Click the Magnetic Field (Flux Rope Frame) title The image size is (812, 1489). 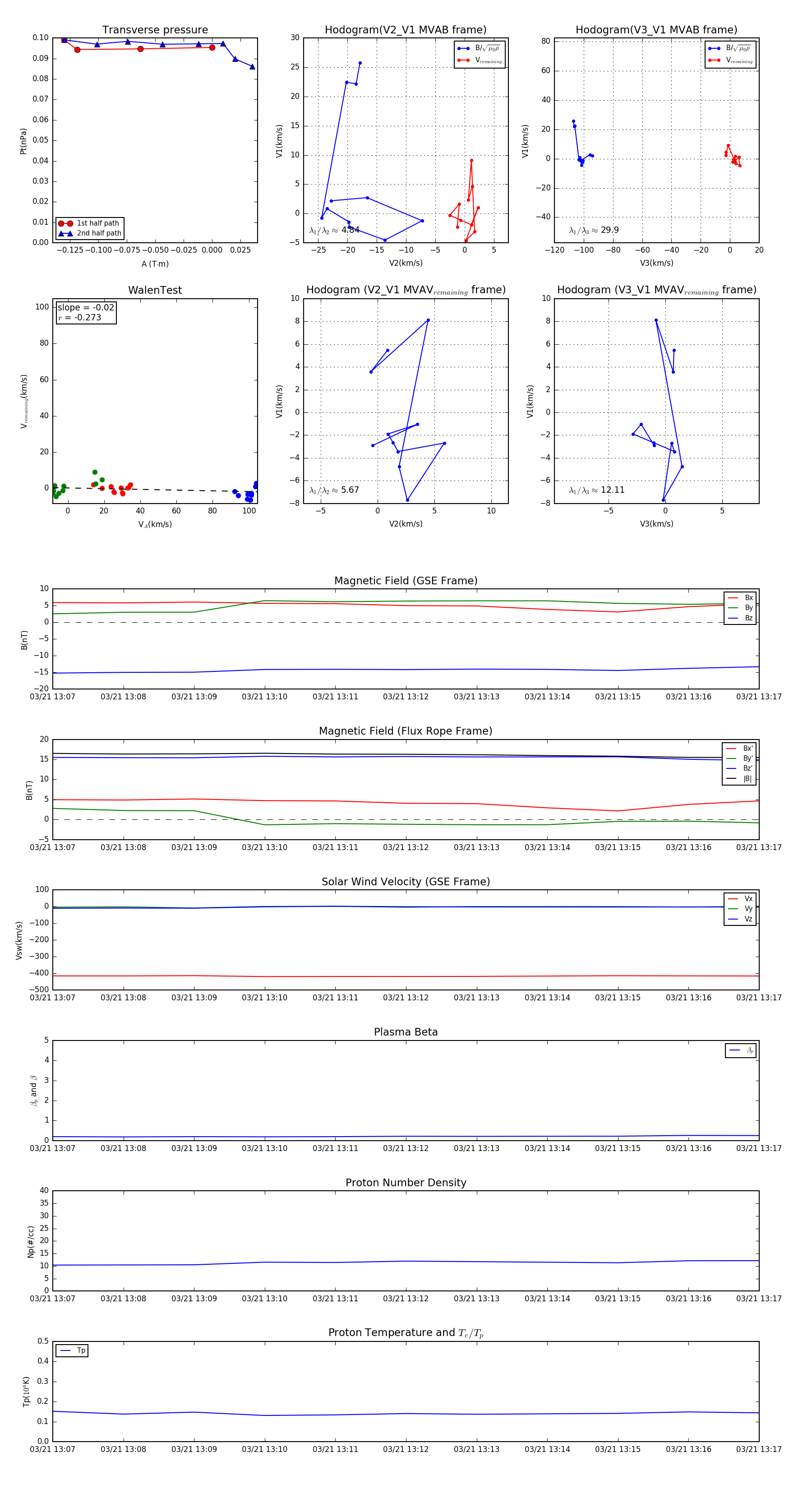[x=405, y=731]
